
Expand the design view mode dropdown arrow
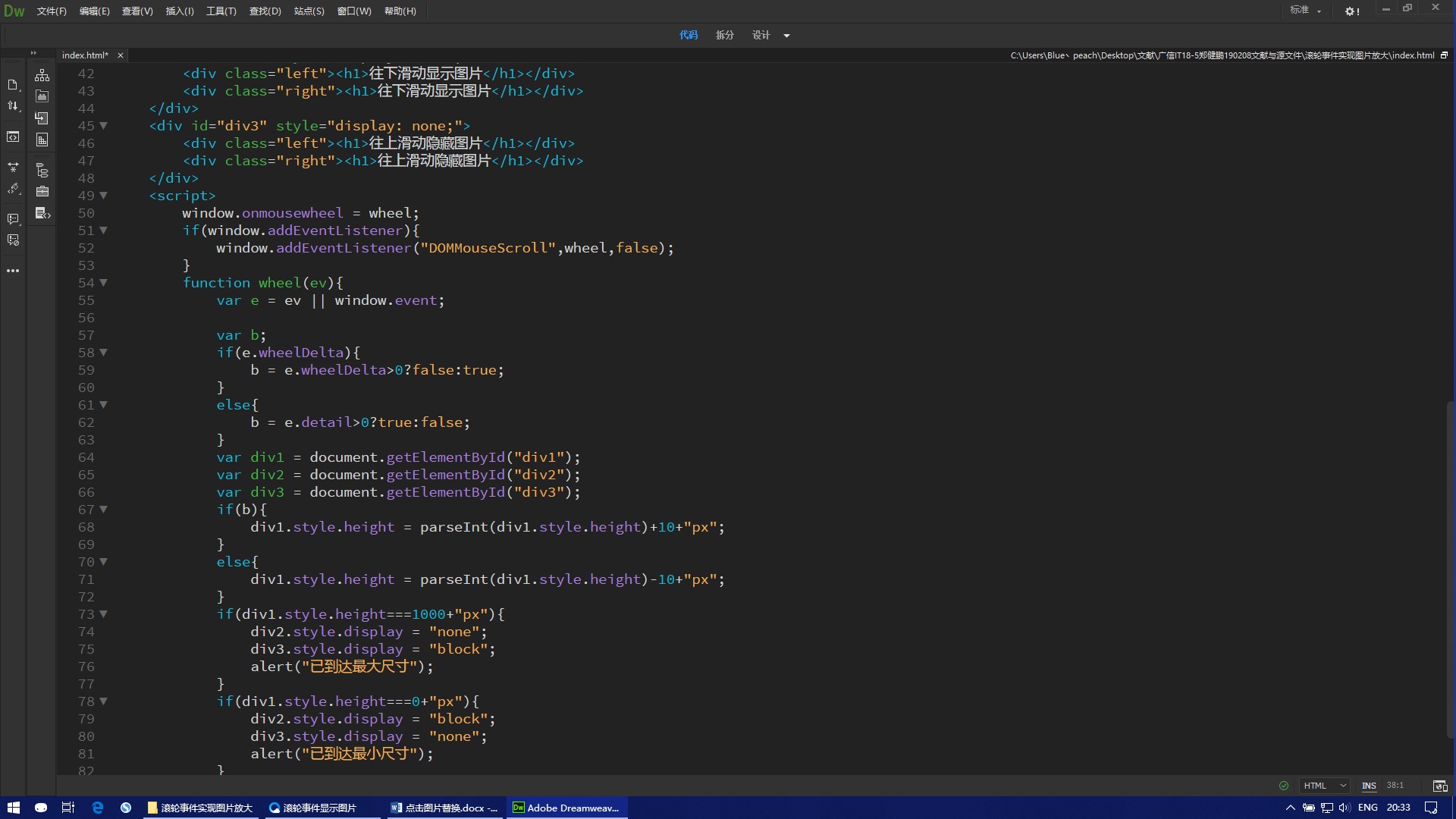tap(786, 36)
